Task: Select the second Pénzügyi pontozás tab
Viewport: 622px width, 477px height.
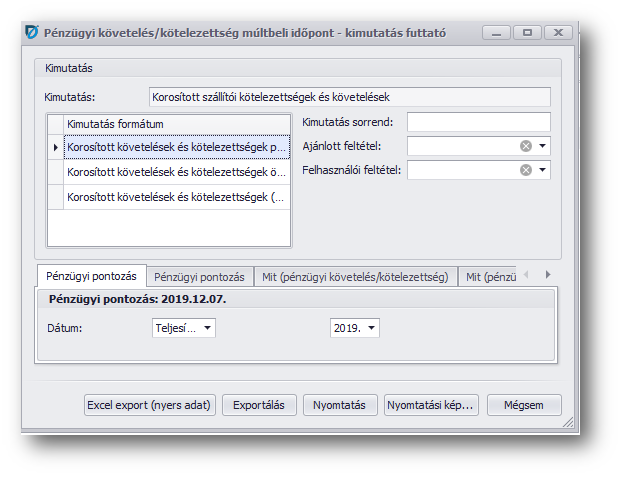Action: pyautogui.click(x=199, y=276)
